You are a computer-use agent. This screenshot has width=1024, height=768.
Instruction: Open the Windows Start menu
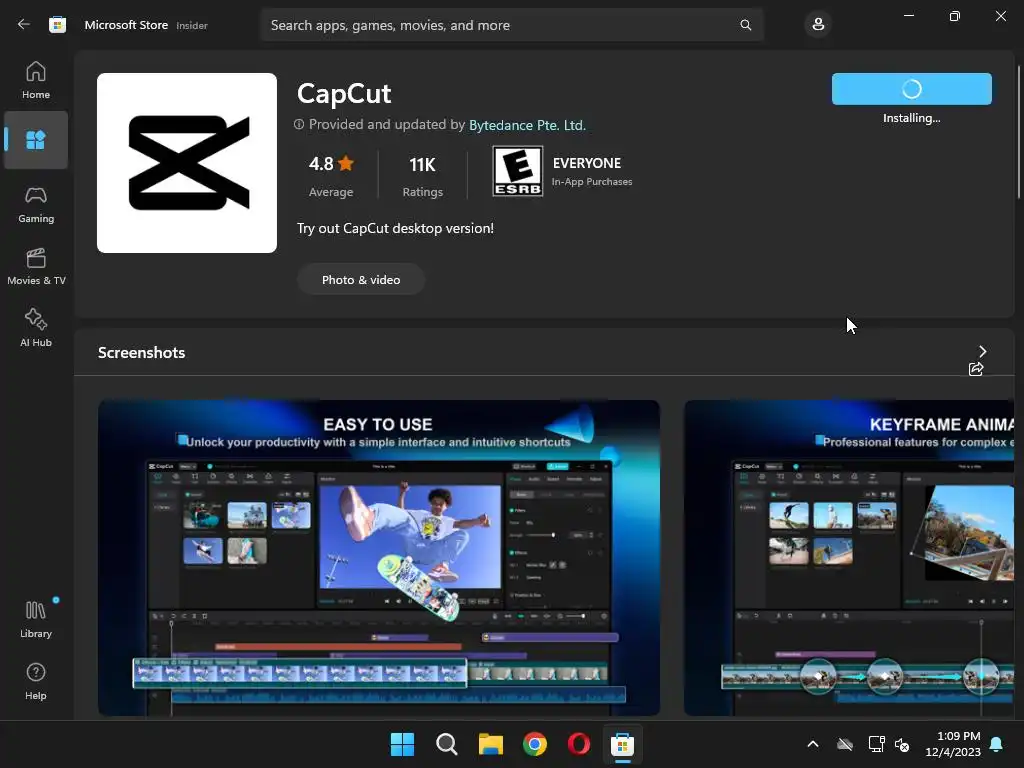coord(402,744)
